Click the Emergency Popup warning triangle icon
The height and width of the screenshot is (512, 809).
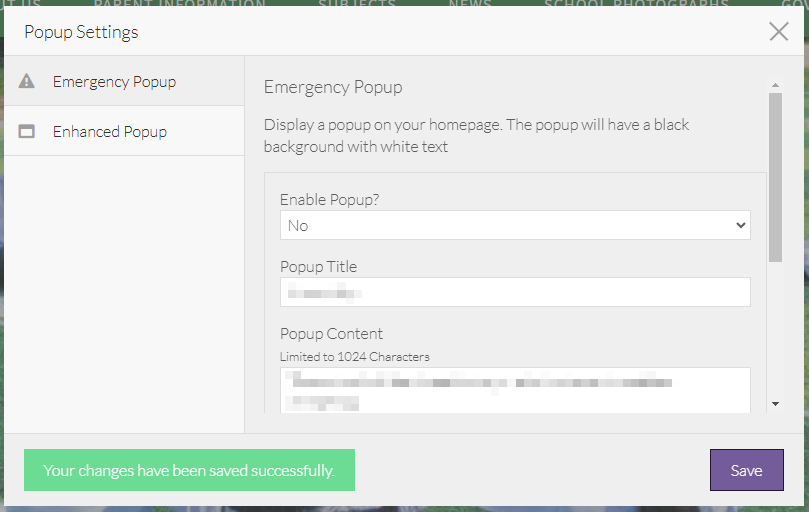click(x=27, y=81)
